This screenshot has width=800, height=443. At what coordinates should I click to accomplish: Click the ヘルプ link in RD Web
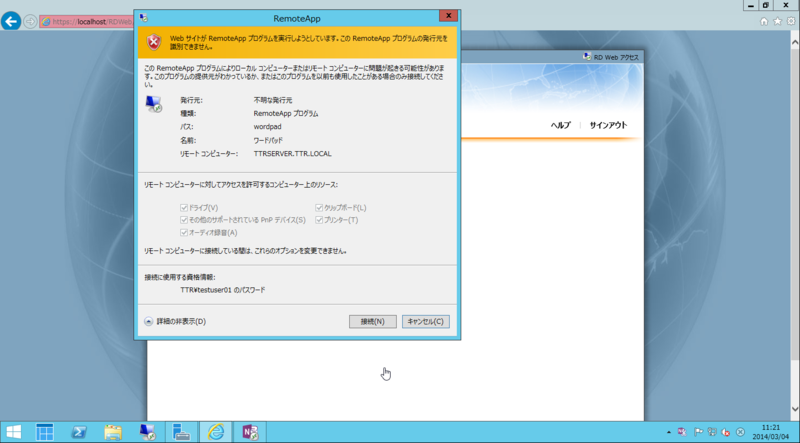point(560,125)
